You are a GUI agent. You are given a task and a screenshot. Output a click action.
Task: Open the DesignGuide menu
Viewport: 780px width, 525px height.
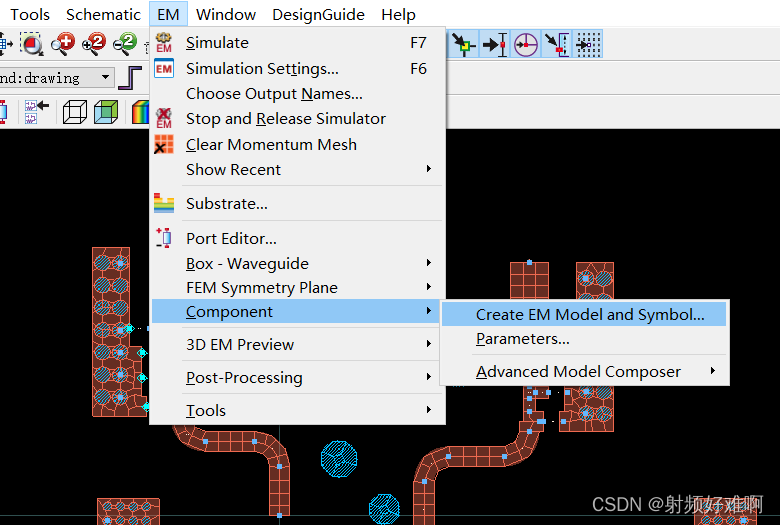(x=318, y=14)
